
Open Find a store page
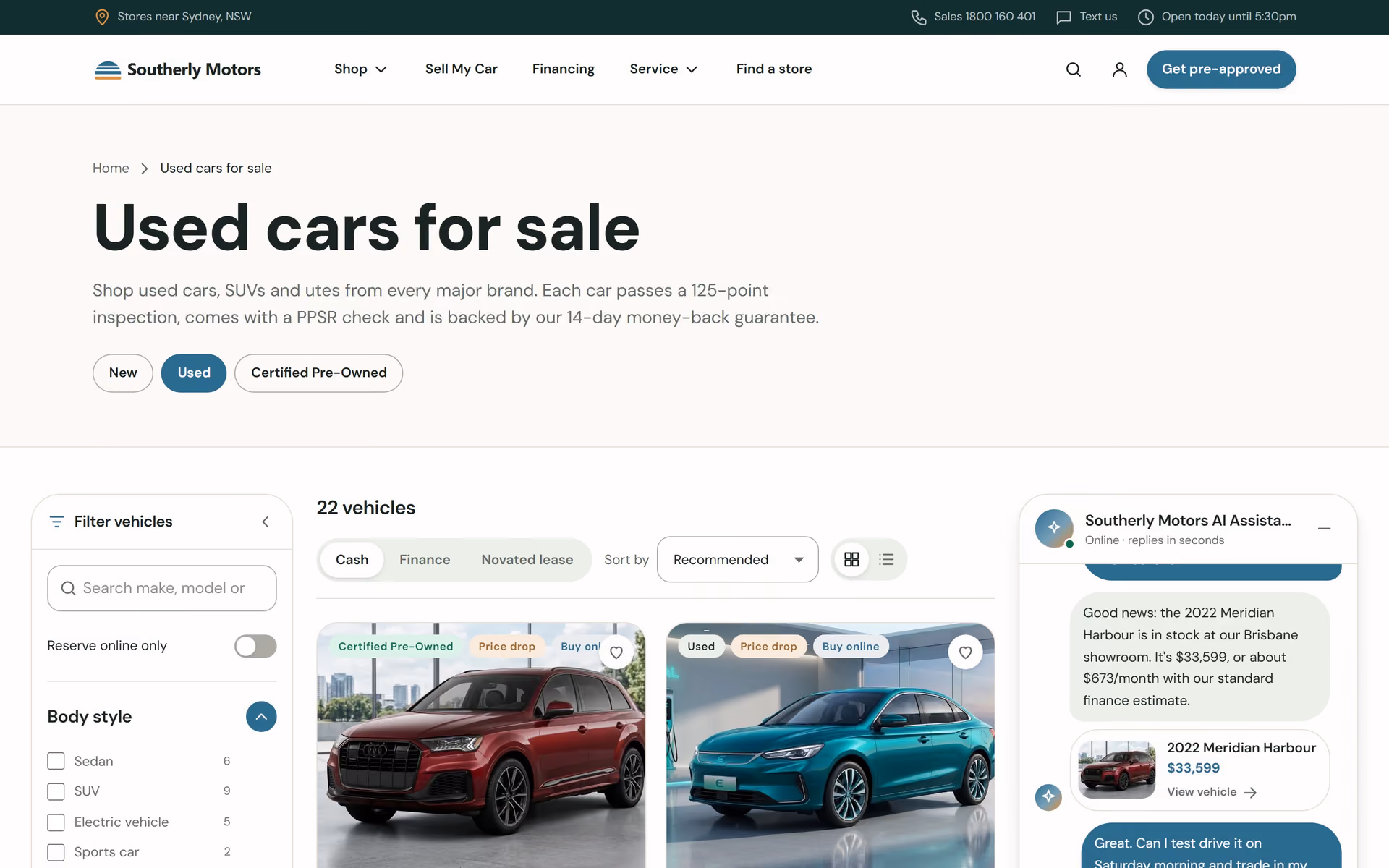774,69
